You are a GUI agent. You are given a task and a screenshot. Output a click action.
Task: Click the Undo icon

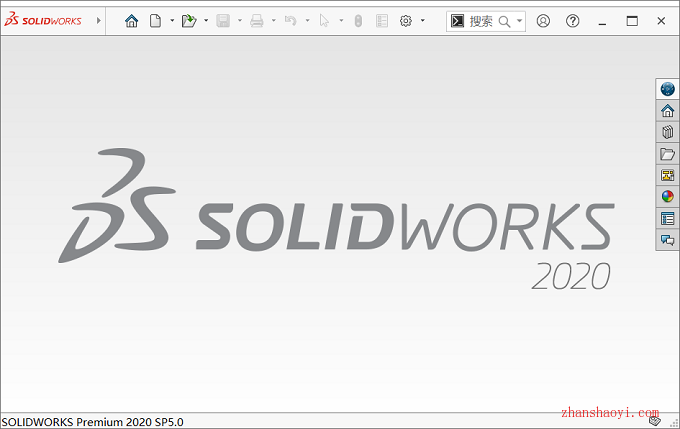tap(291, 20)
